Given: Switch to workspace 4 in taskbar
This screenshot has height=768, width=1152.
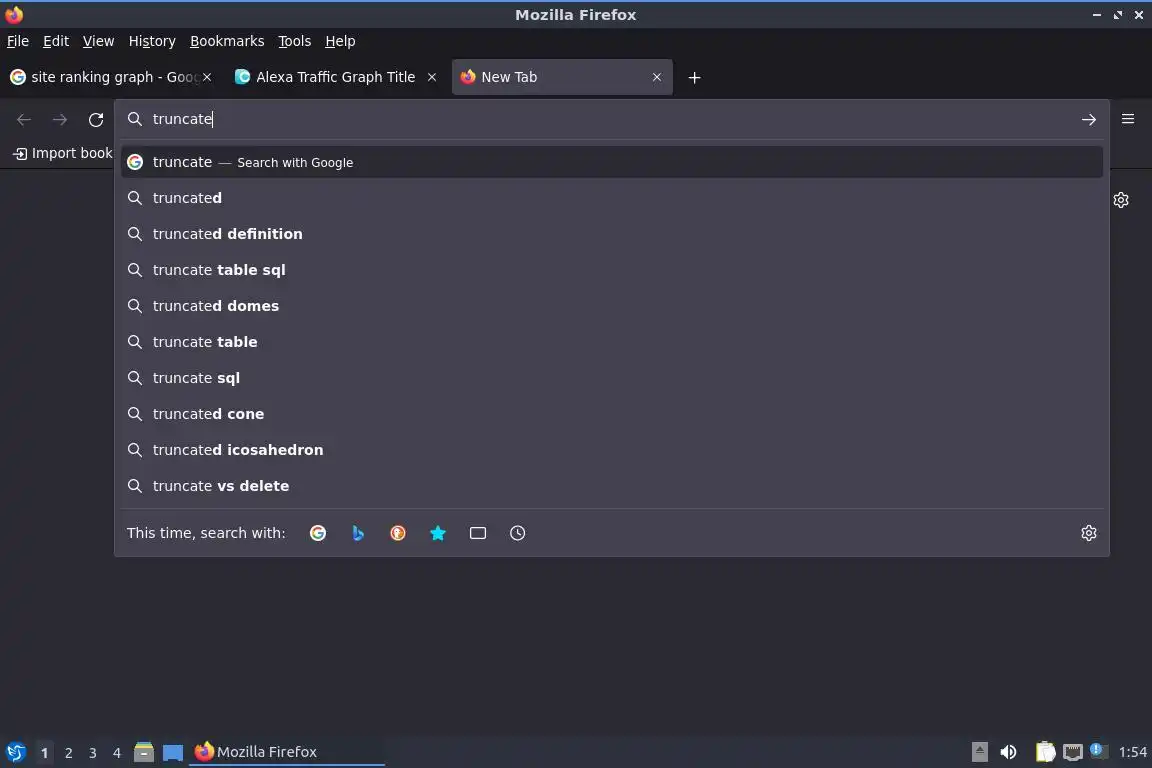Looking at the screenshot, I should pos(117,753).
